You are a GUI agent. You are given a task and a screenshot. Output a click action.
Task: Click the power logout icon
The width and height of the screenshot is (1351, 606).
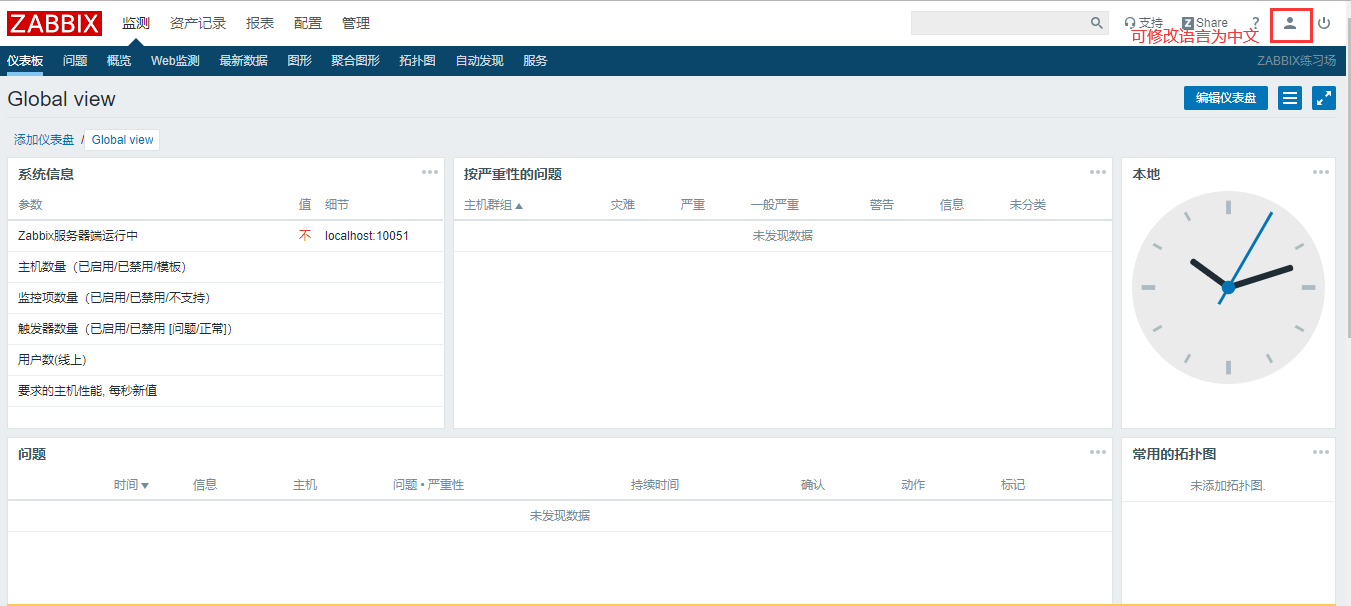(x=1324, y=23)
